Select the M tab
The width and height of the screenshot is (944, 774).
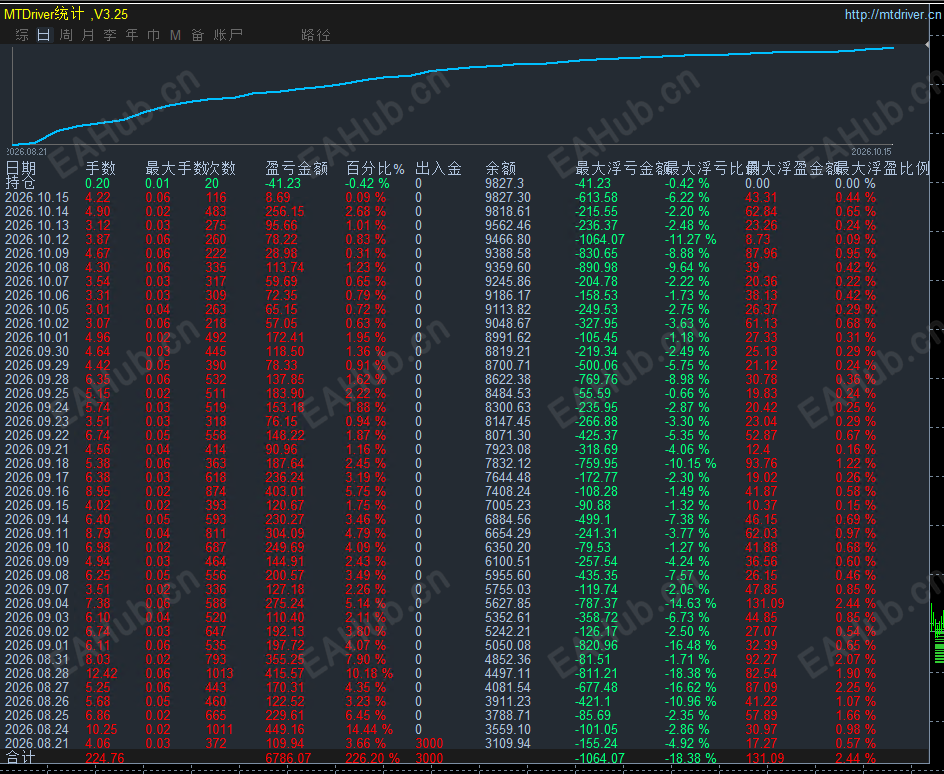pyautogui.click(x=175, y=35)
